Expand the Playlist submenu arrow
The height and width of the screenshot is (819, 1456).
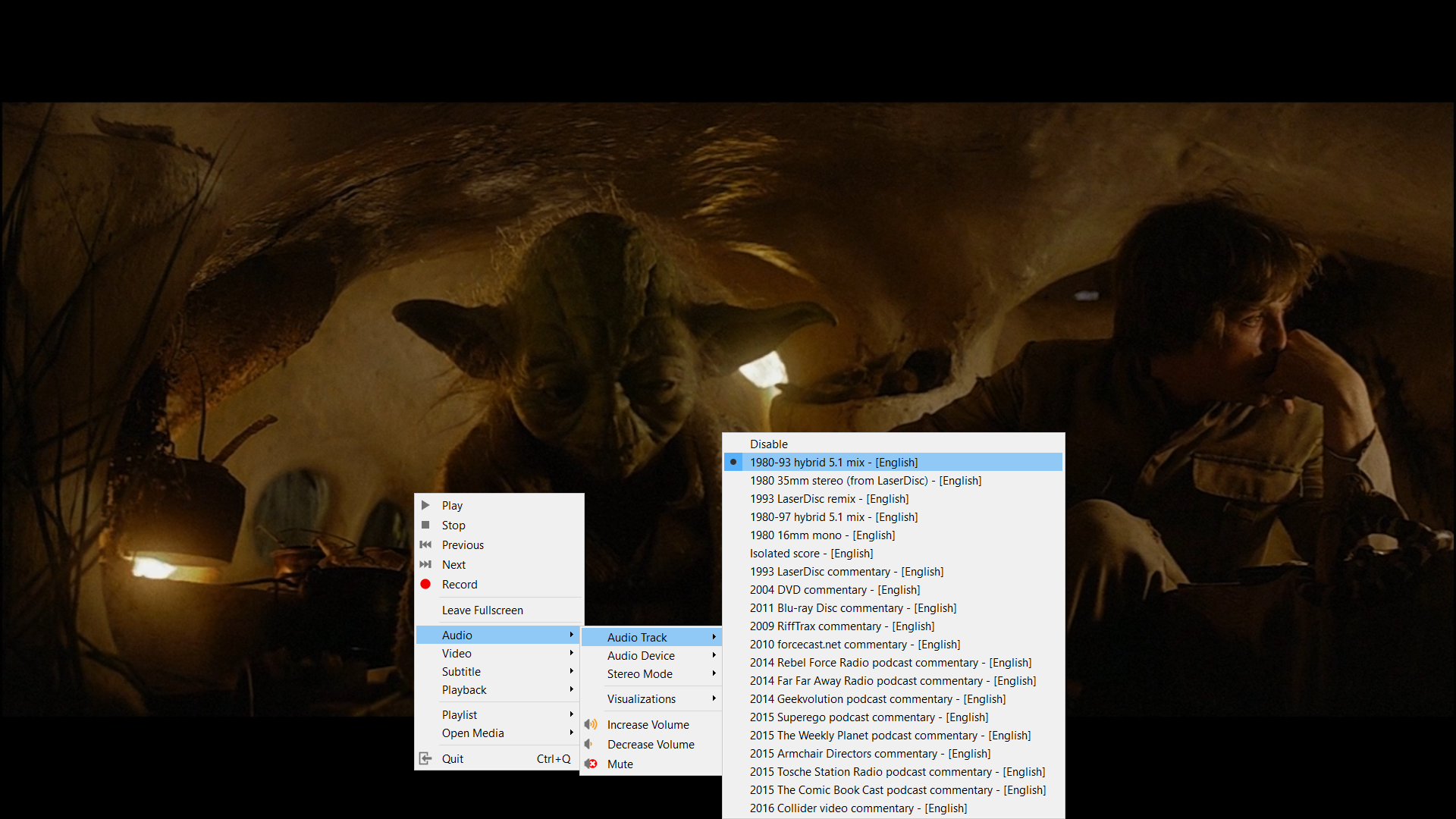pos(571,714)
